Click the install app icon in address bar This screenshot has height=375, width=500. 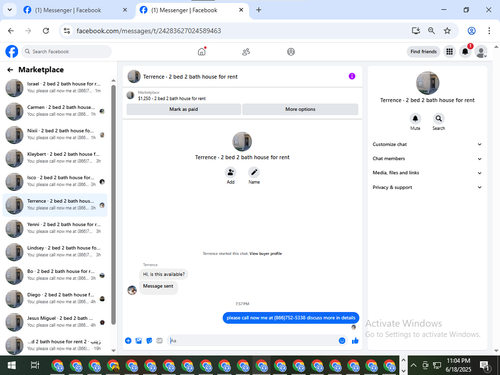pyautogui.click(x=416, y=31)
